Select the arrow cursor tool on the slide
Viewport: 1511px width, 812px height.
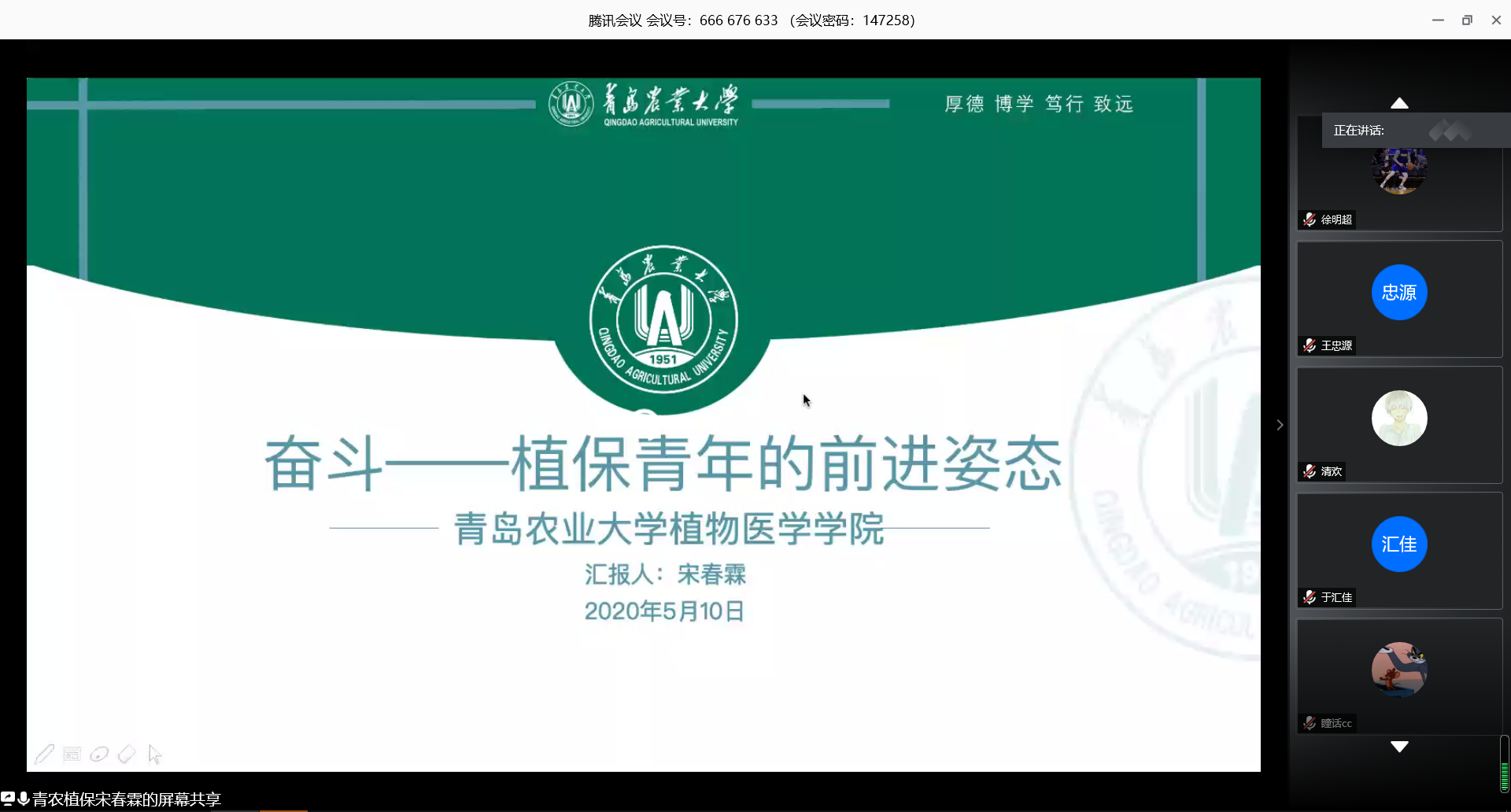(154, 755)
